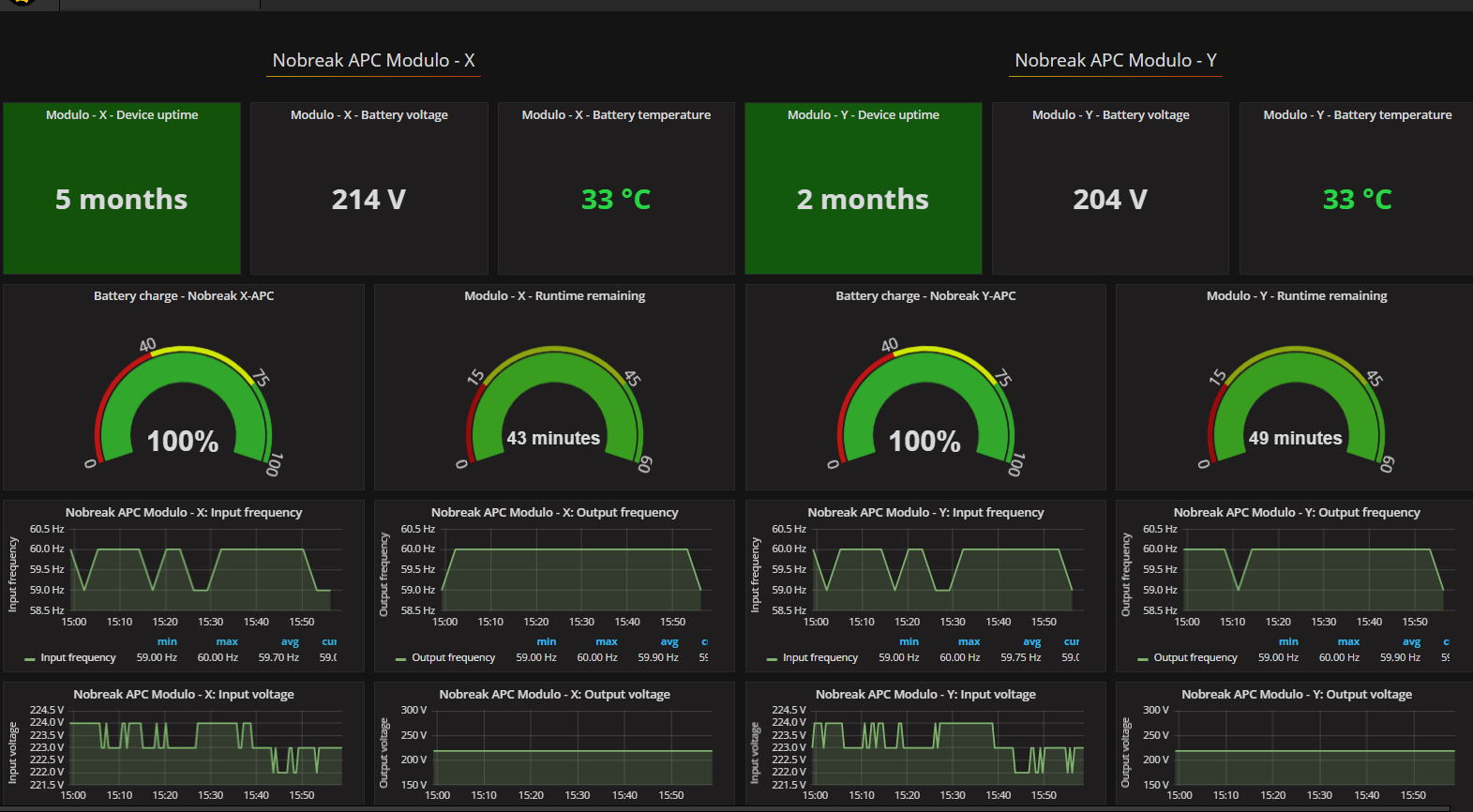Click the 100% gauge of Nobreak X-APC

tap(184, 408)
